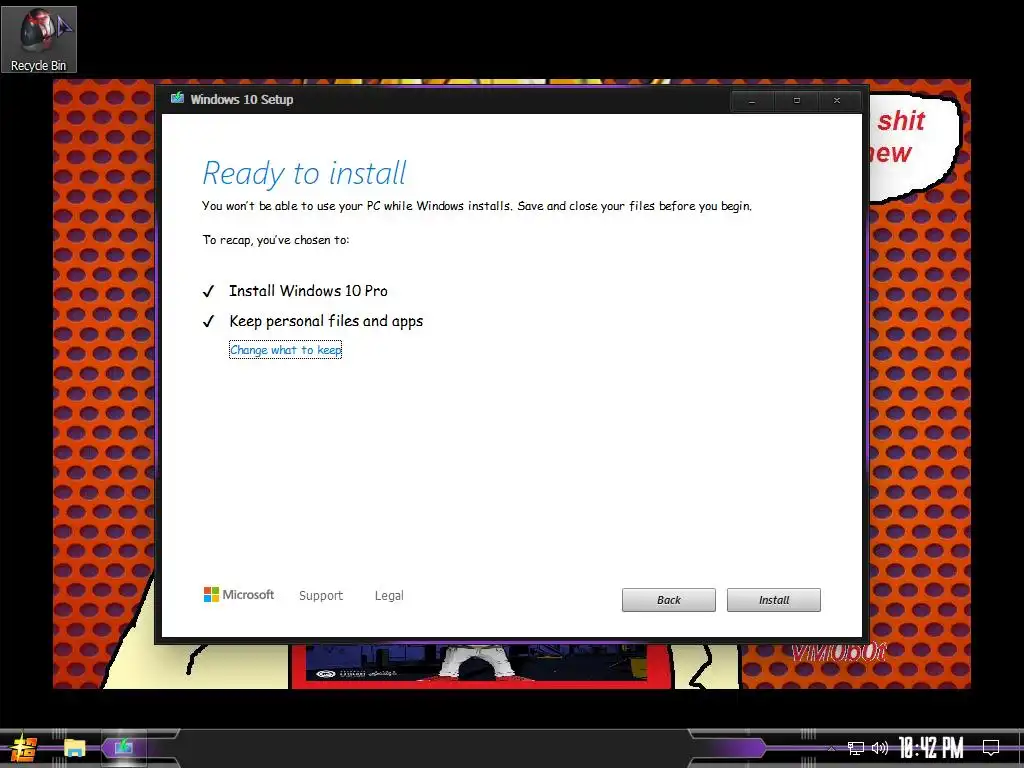1024x768 pixels.
Task: Maximize the Windows 10 Setup window
Action: [x=796, y=101]
